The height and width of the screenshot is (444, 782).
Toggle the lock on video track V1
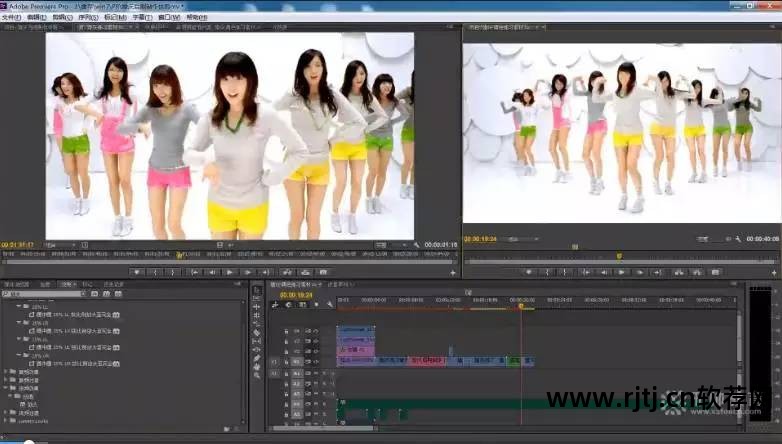(286, 362)
